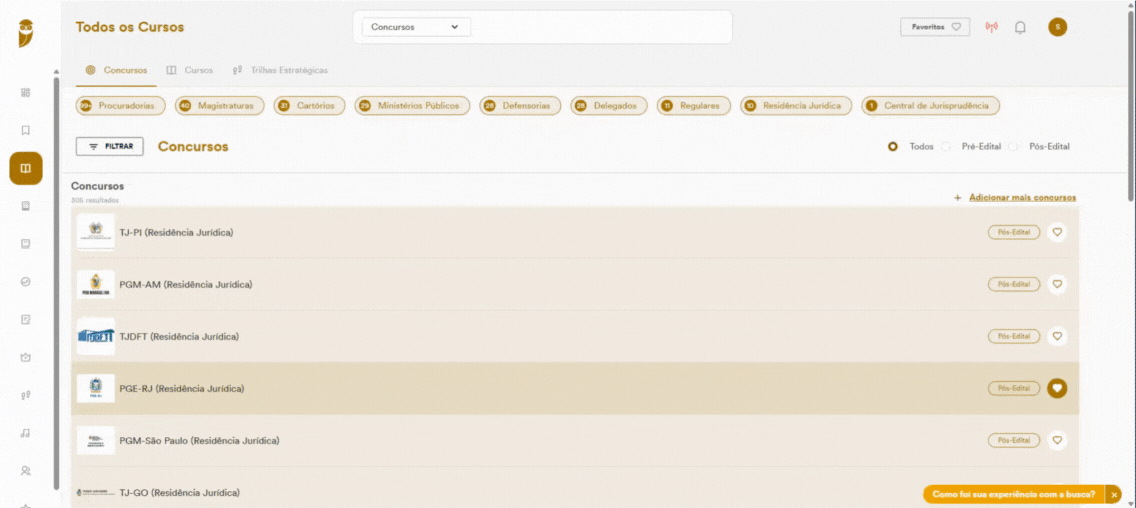Screen dimensions: 1136x508
Task: Open TJDFT (Residência Jurídica) row text
Action: (179, 337)
